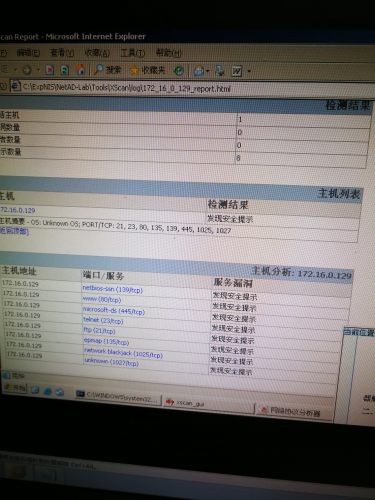Go to the Home page icon
The width and height of the screenshot is (375, 500).
80,70
